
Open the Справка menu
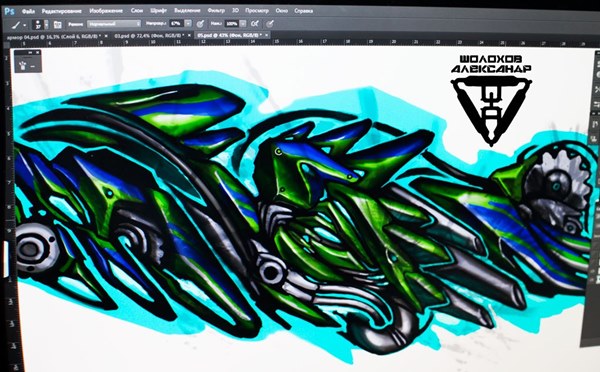(x=303, y=11)
